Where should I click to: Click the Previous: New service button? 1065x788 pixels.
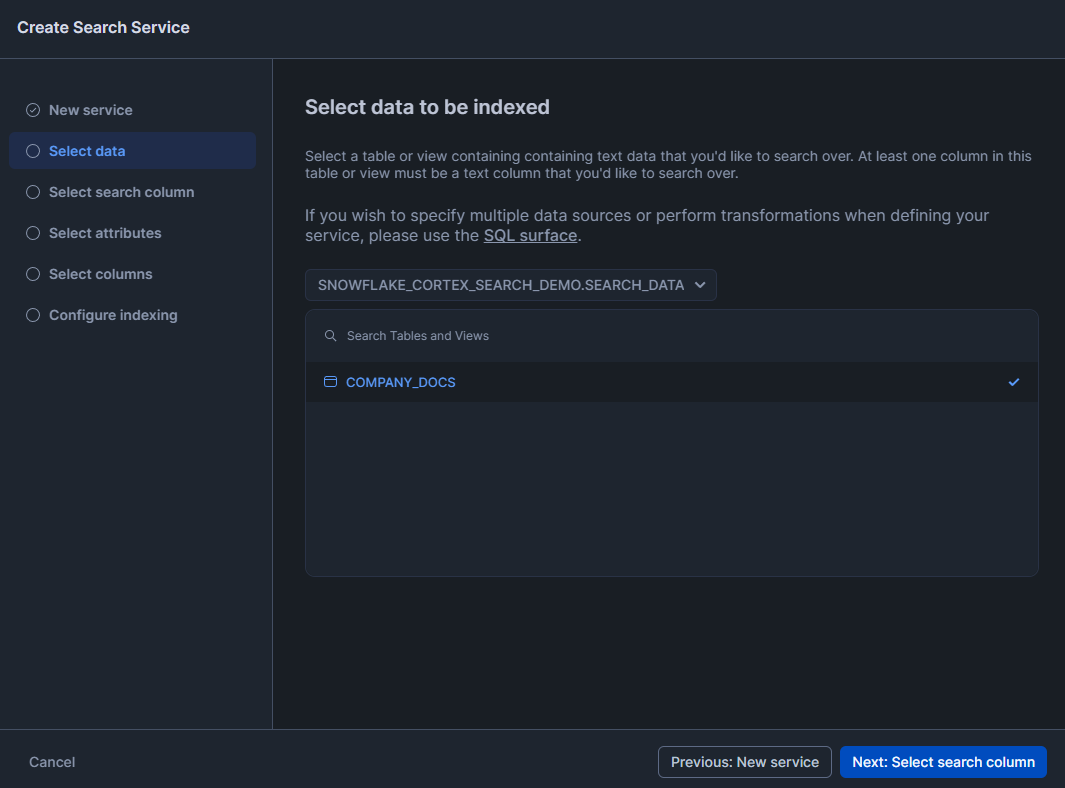click(744, 762)
